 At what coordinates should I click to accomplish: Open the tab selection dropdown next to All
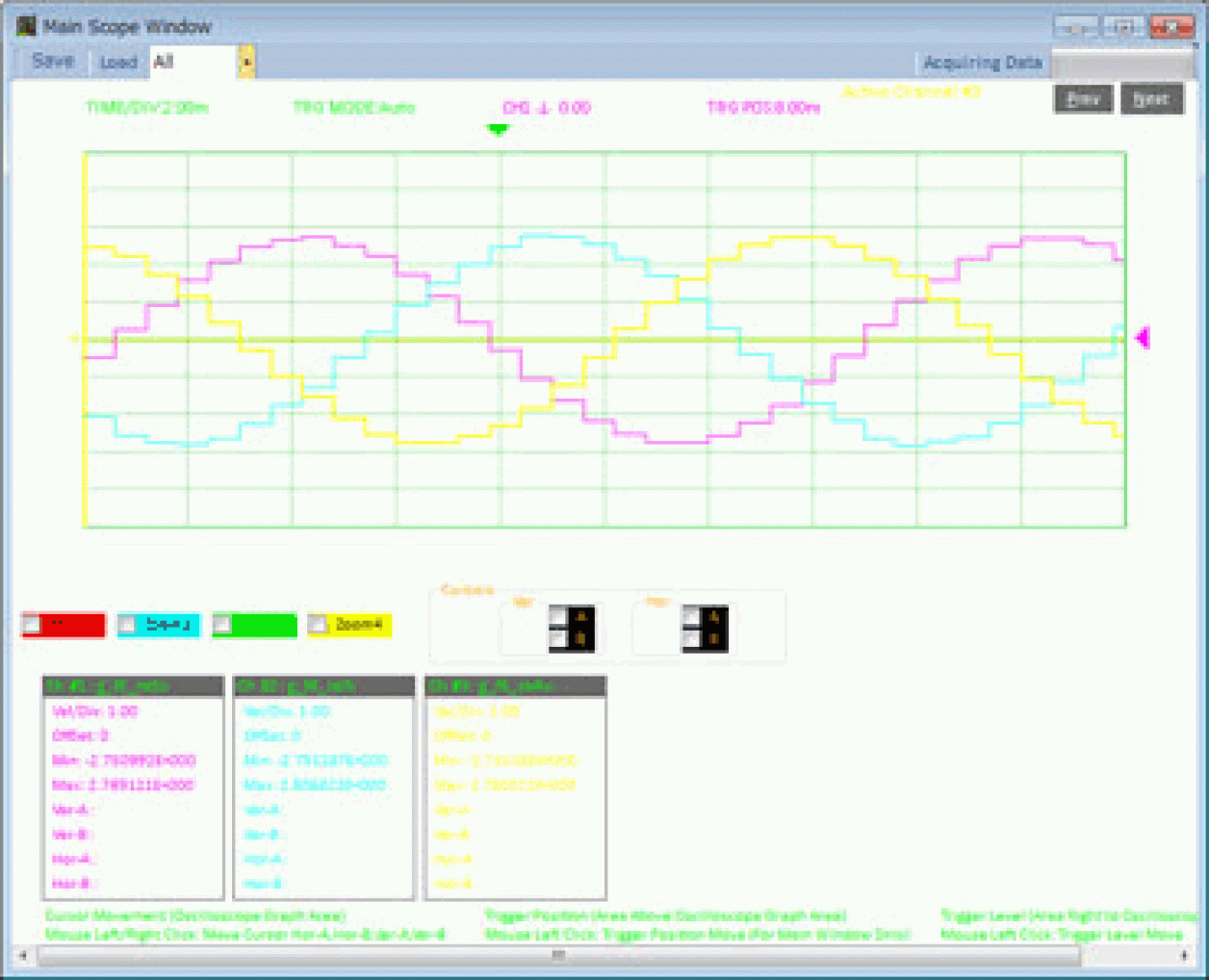click(x=246, y=62)
